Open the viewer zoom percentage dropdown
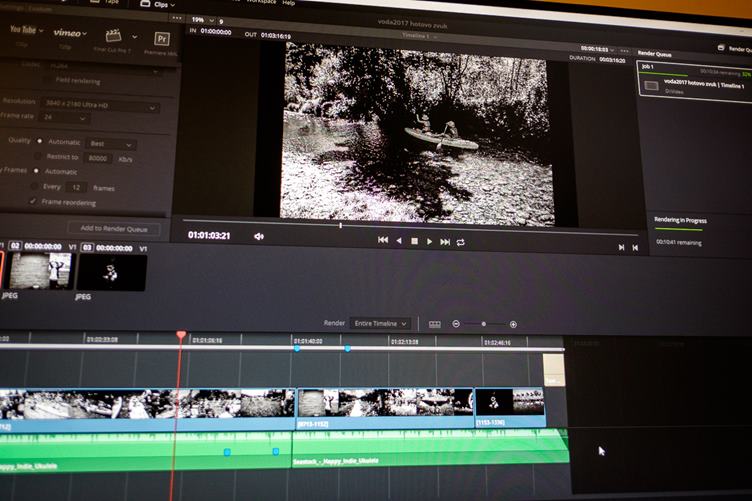The width and height of the screenshot is (752, 501). 203,20
